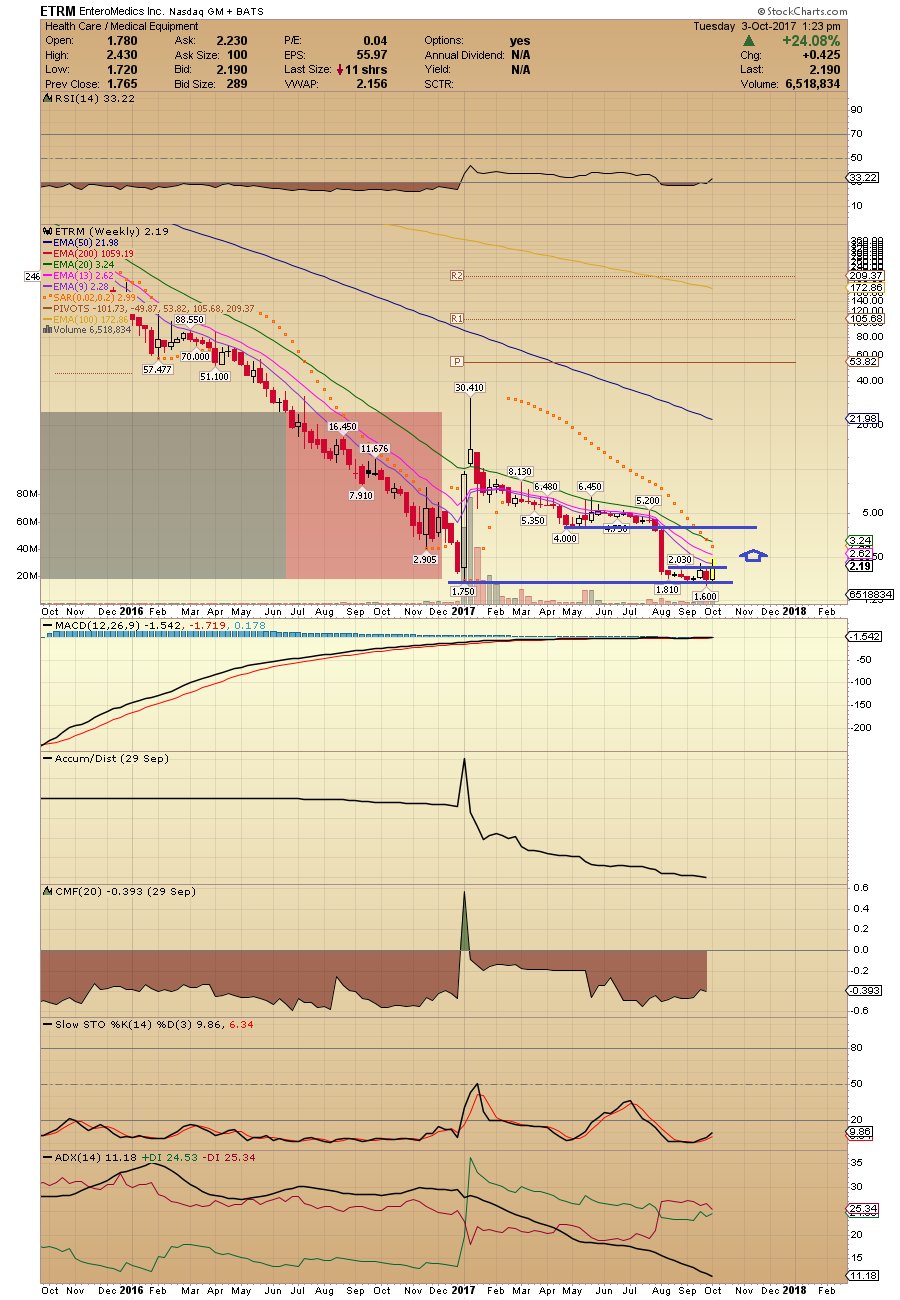Click the 2.905 price label
The width and height of the screenshot is (900, 1300).
[x=425, y=560]
